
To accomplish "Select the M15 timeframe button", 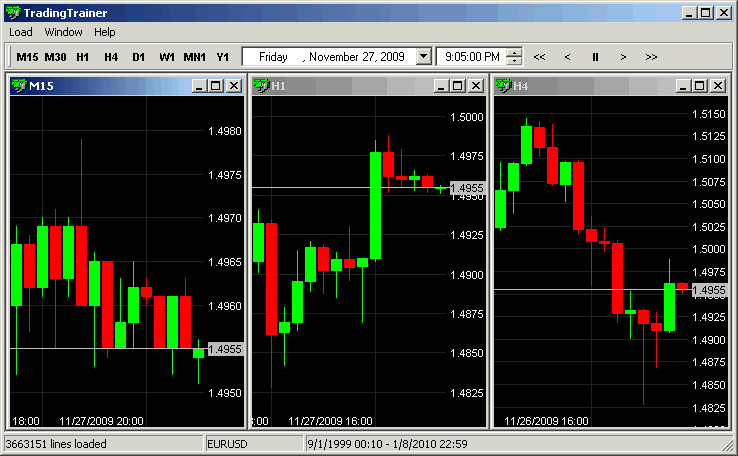I will click(27, 57).
